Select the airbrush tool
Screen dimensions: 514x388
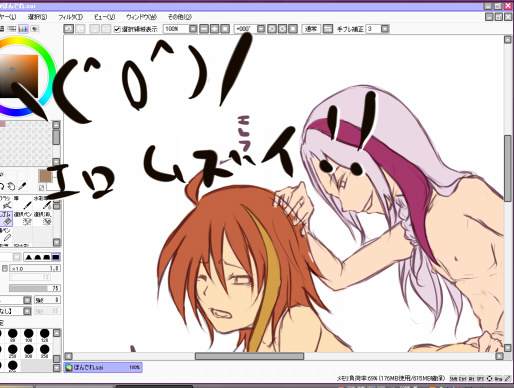coord(6,203)
